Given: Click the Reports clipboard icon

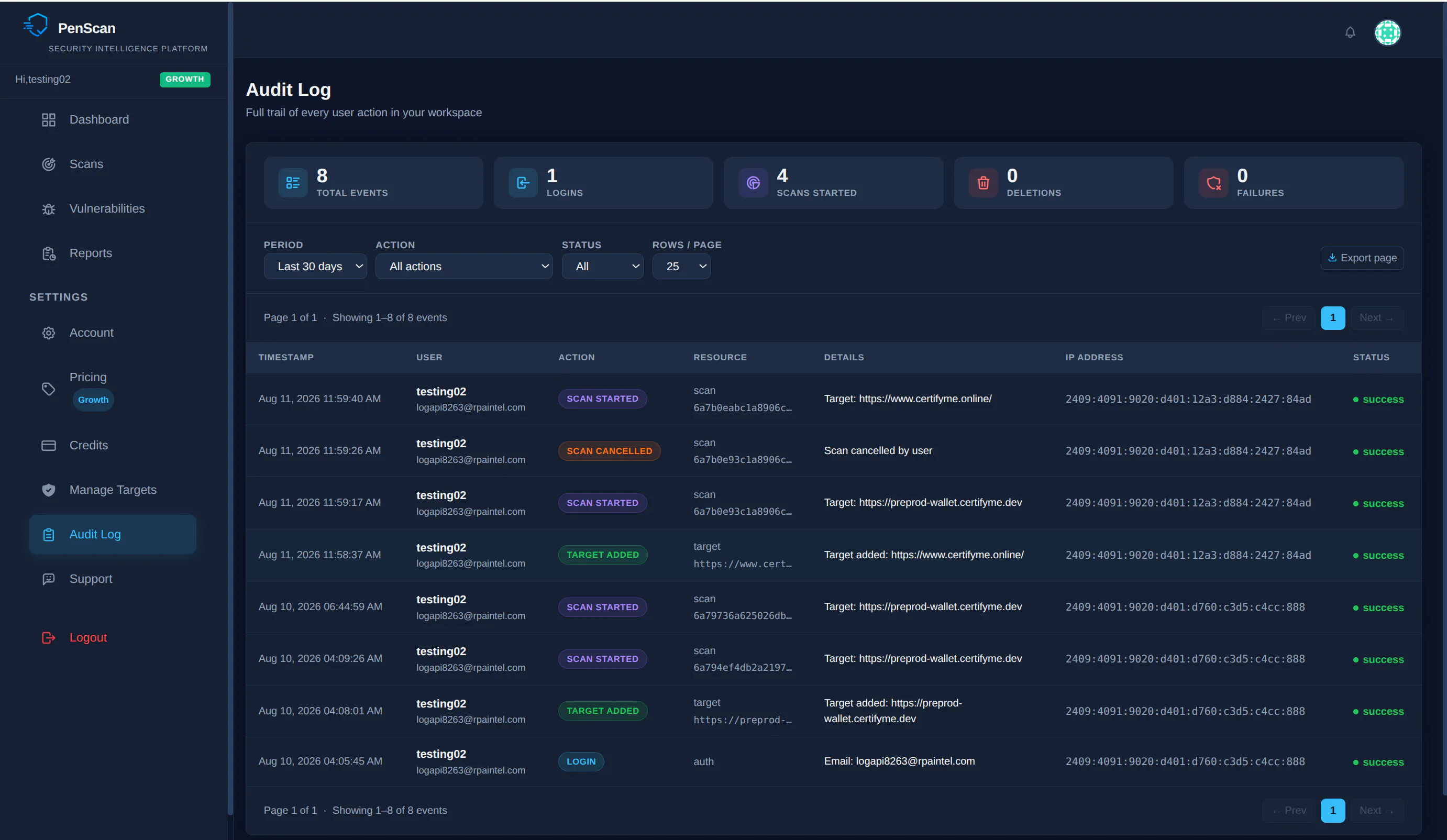Looking at the screenshot, I should point(49,253).
